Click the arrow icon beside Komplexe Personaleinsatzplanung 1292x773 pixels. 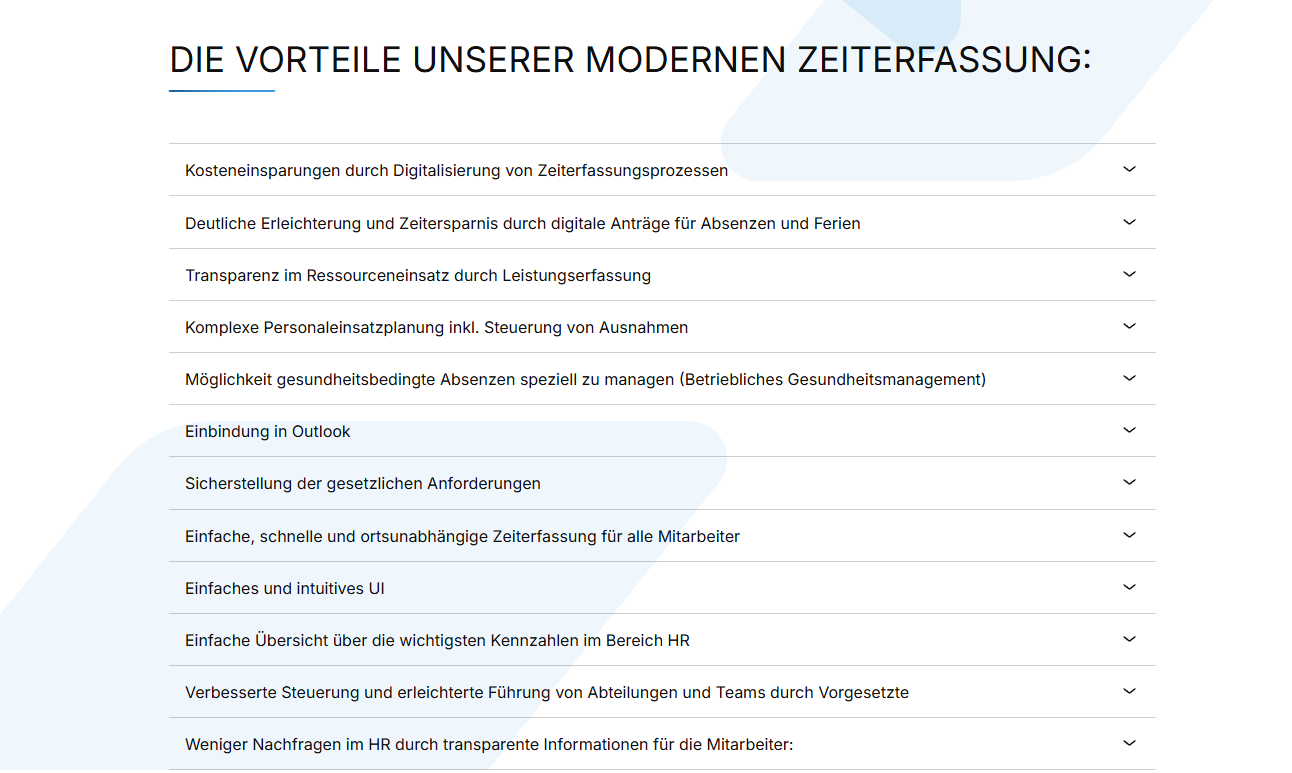[1129, 327]
